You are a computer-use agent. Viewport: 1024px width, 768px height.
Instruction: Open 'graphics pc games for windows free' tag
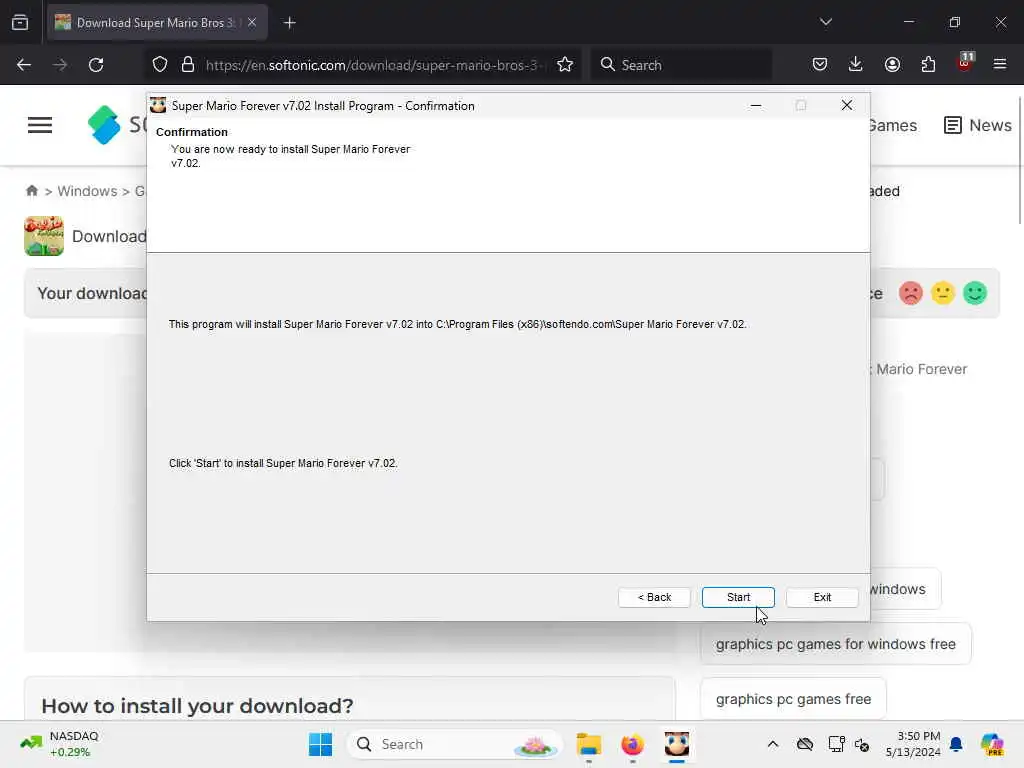[835, 644]
